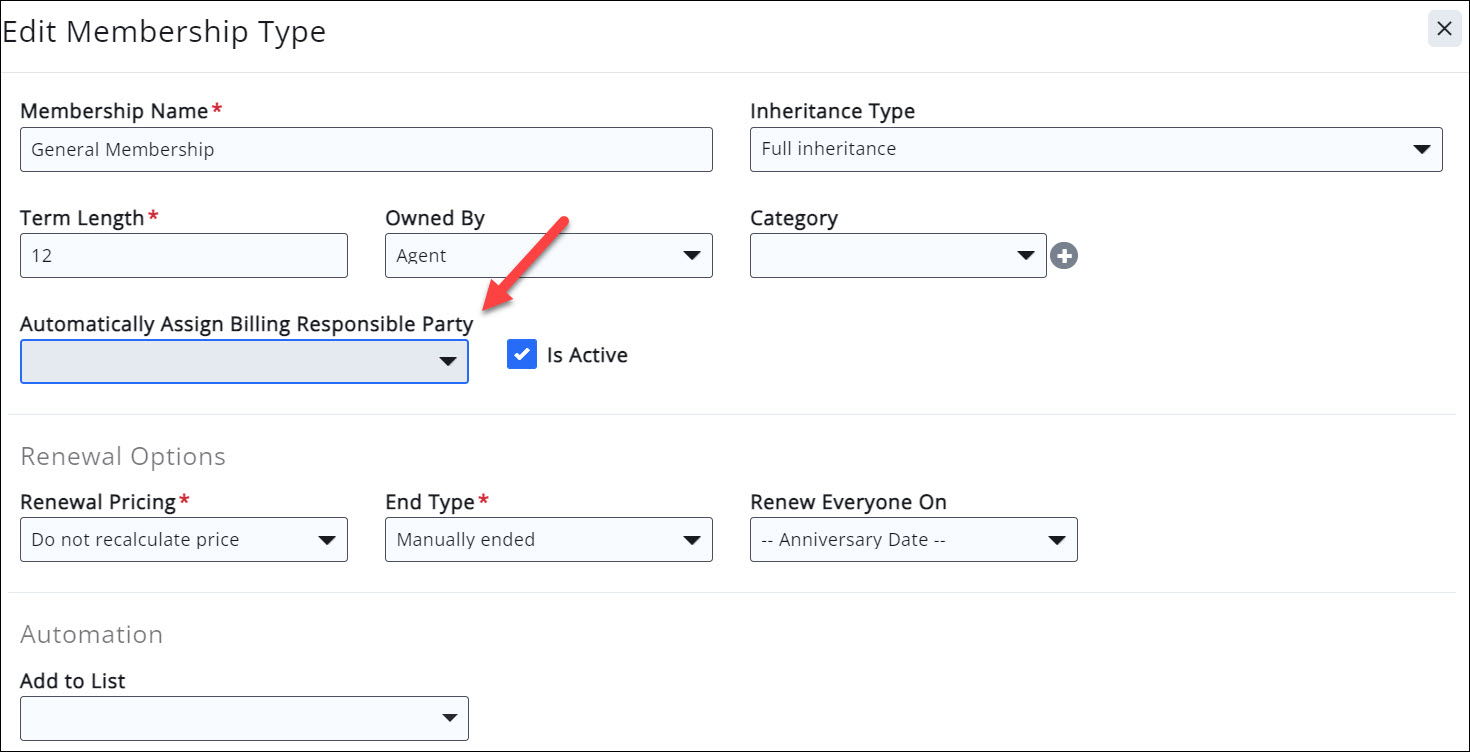Close the Edit Membership Type dialog
The image size is (1470, 752).
click(1444, 29)
